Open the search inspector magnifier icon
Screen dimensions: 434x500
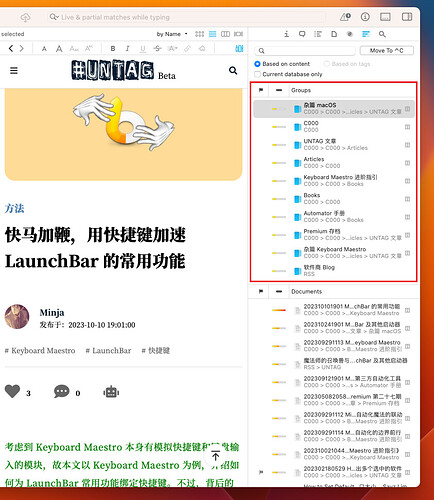[382, 34]
